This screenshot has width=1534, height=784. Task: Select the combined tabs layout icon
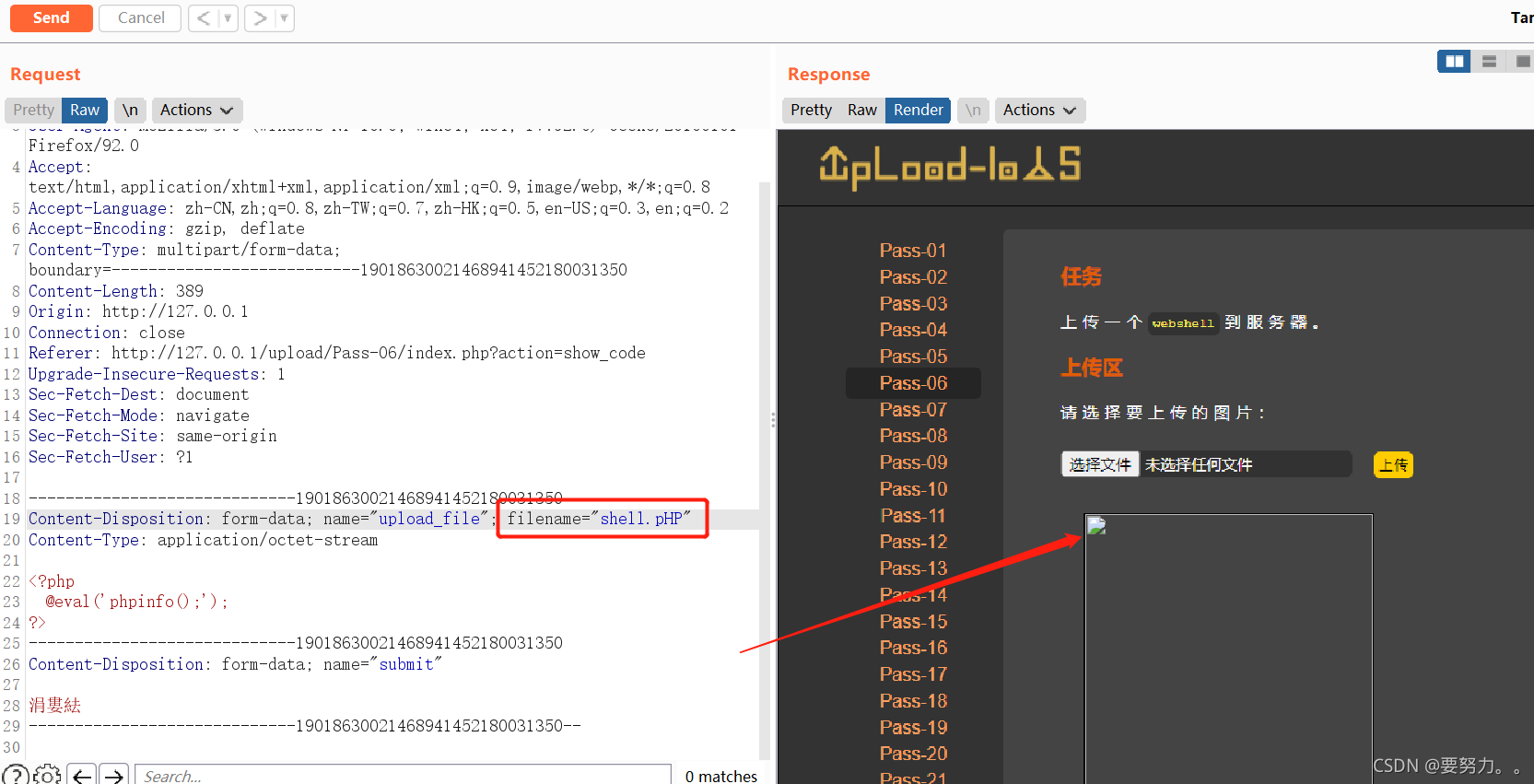point(1522,62)
